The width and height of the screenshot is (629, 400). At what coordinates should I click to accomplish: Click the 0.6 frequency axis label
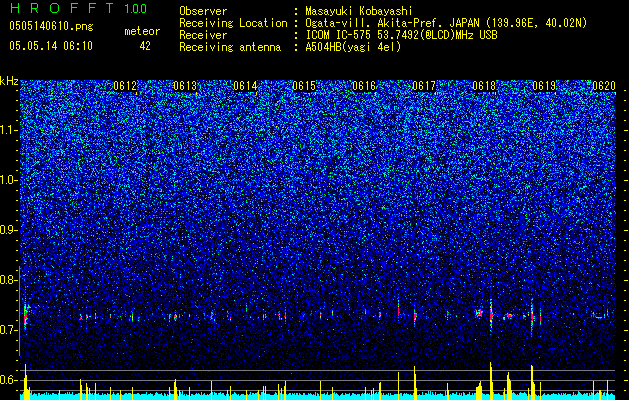click(x=8, y=380)
